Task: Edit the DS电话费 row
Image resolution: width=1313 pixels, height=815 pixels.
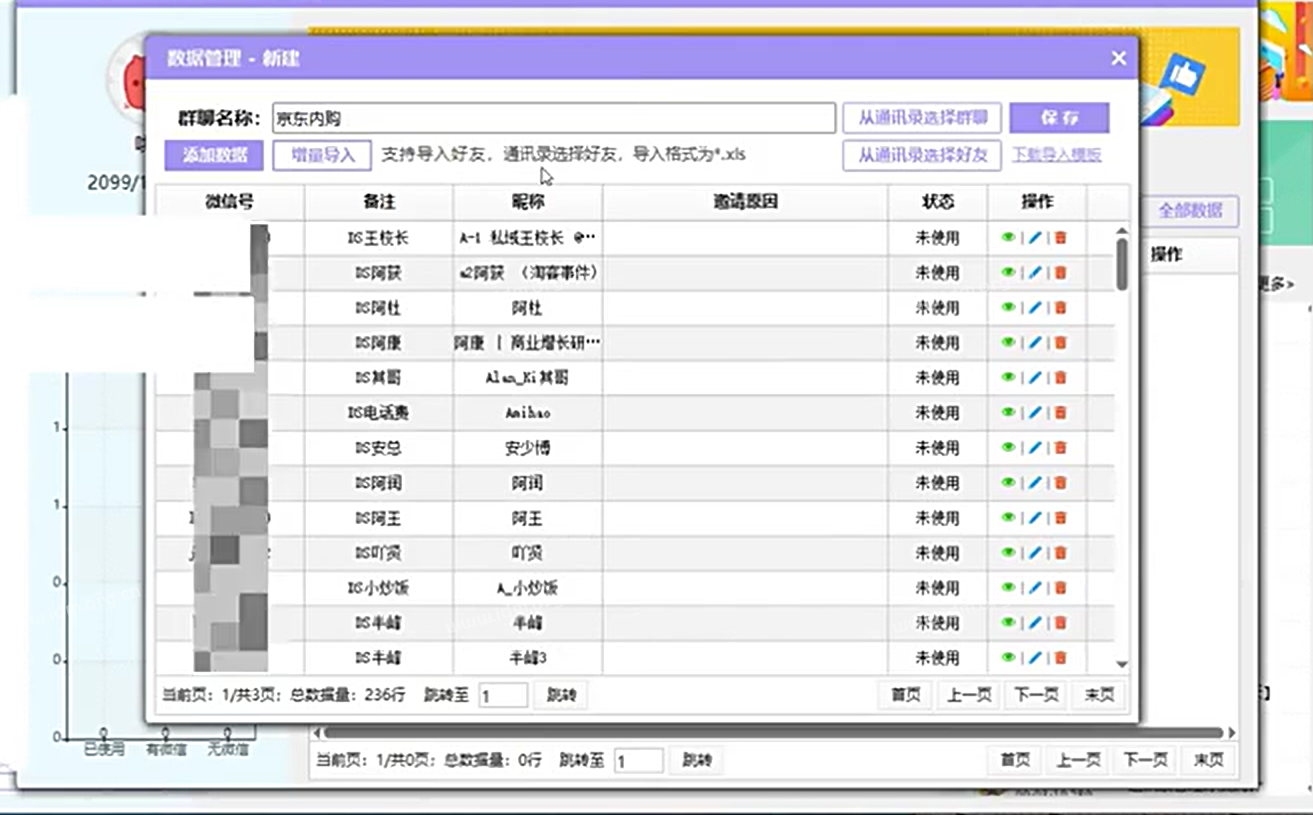Action: coord(1034,413)
